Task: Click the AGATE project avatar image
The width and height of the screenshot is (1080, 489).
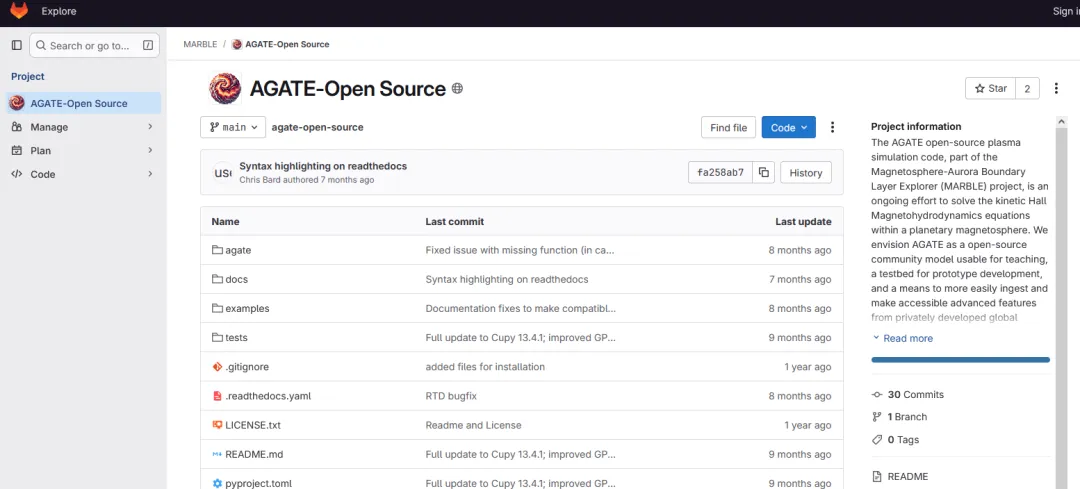Action: (x=225, y=89)
